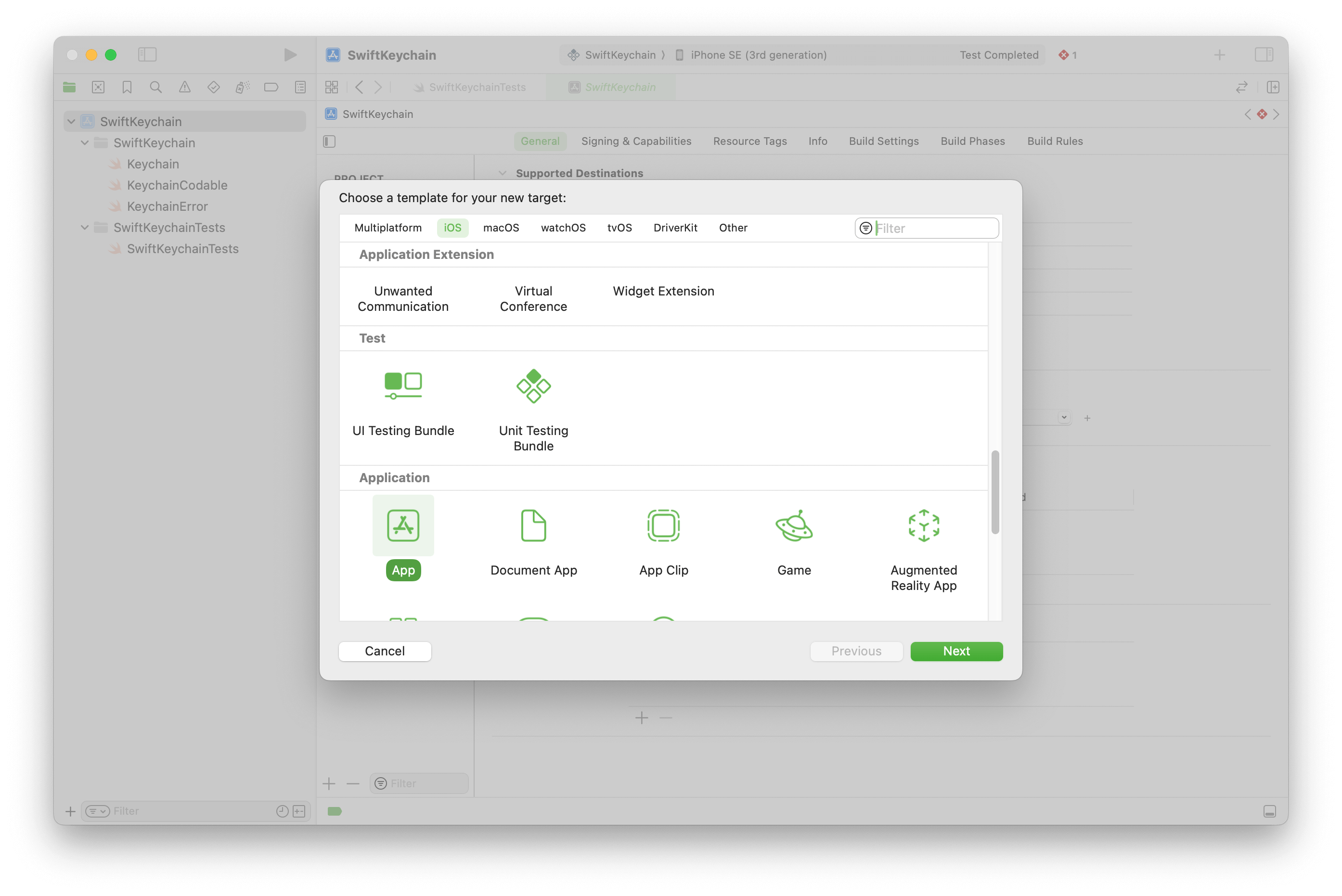
Task: Collapse the SwiftKeychainTests folder group
Action: click(85, 227)
